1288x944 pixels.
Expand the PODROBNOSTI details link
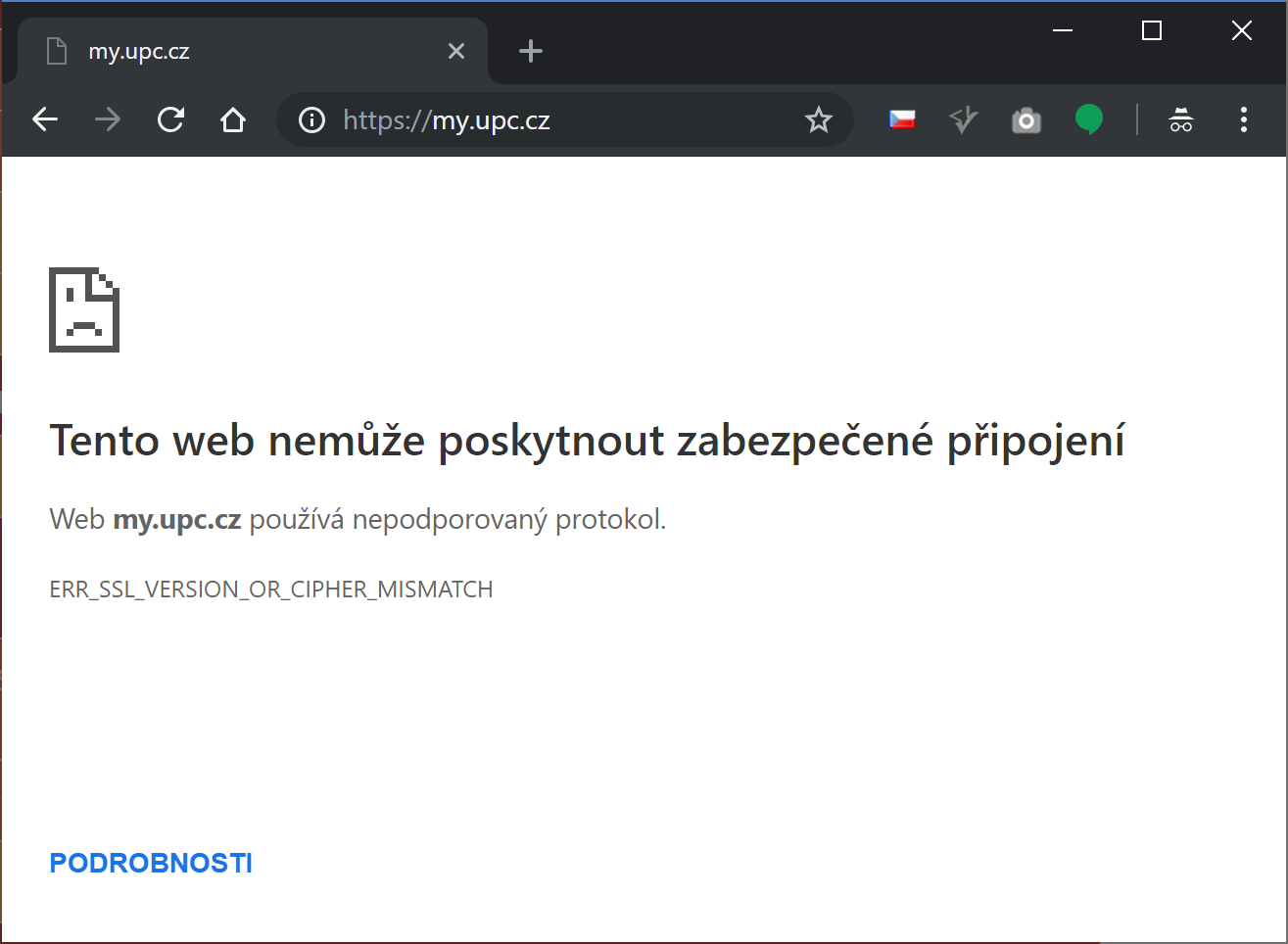pos(151,863)
